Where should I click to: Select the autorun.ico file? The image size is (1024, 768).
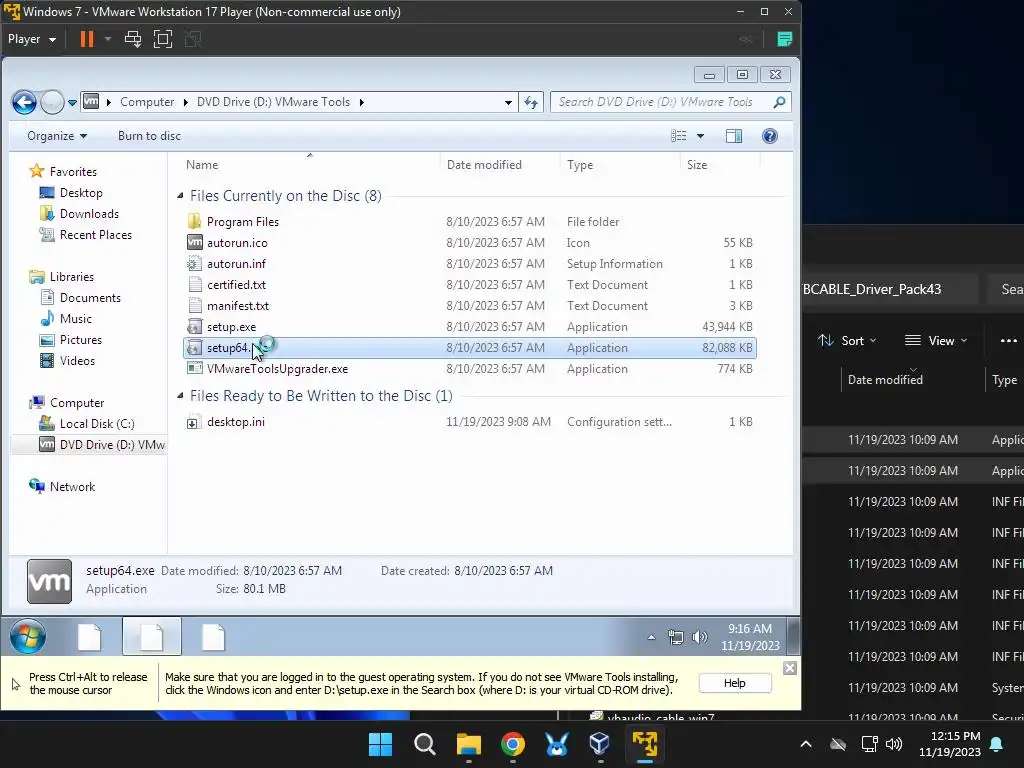470,243
